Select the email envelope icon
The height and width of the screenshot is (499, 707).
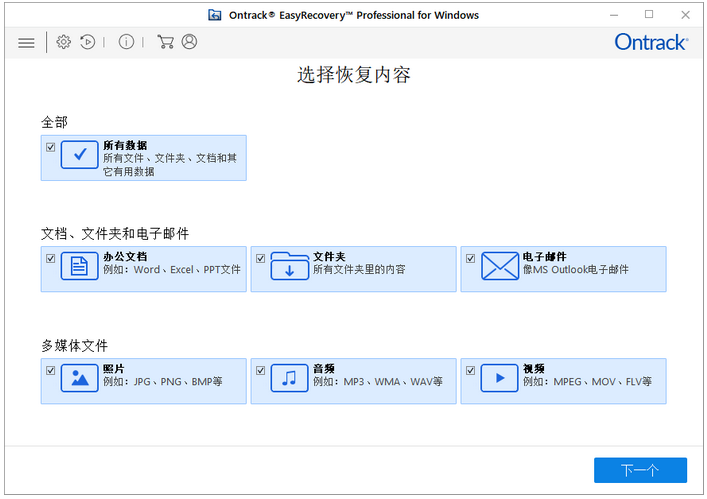[x=499, y=266]
